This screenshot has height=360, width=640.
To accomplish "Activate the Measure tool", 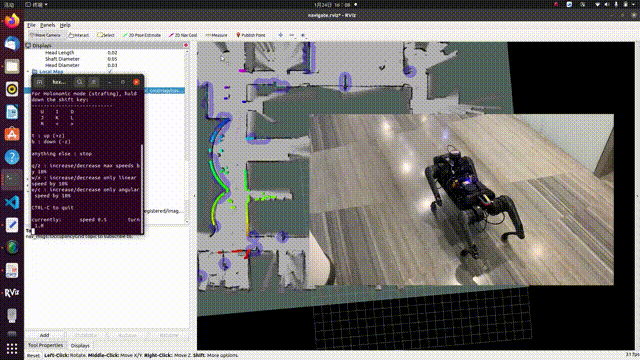I will pos(216,35).
